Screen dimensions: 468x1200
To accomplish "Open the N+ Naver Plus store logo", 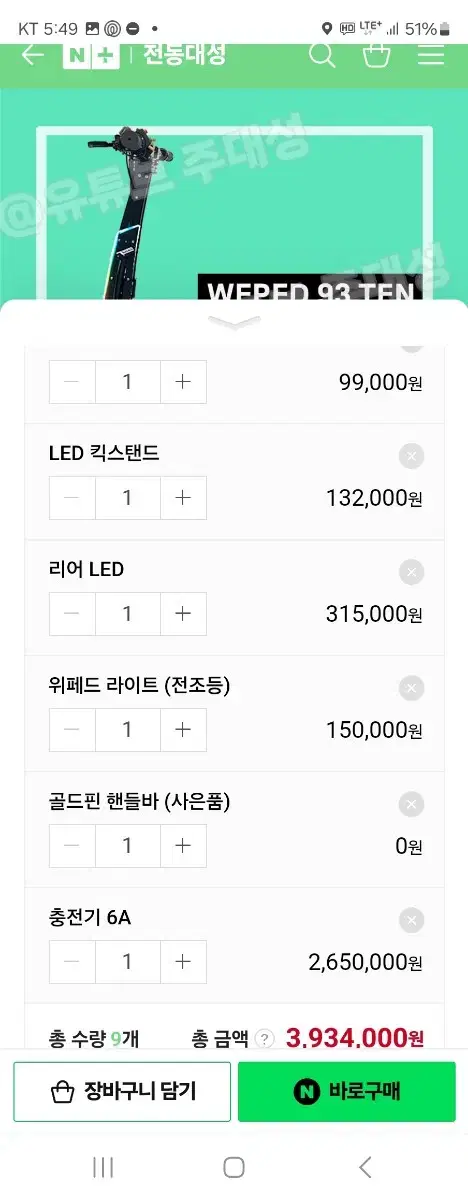I will [x=91, y=55].
